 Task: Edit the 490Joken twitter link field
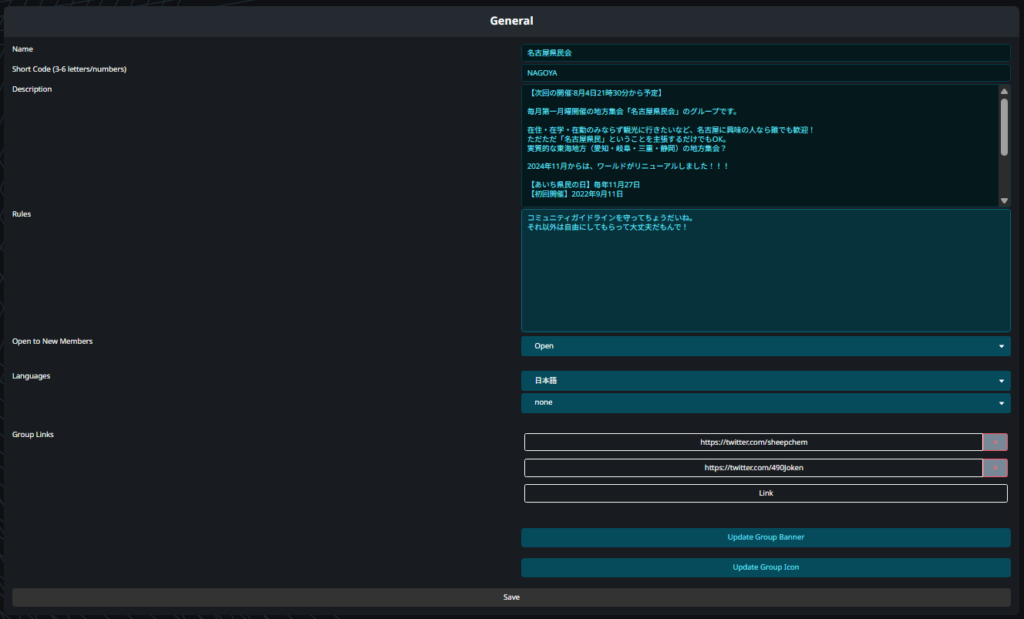coord(753,468)
